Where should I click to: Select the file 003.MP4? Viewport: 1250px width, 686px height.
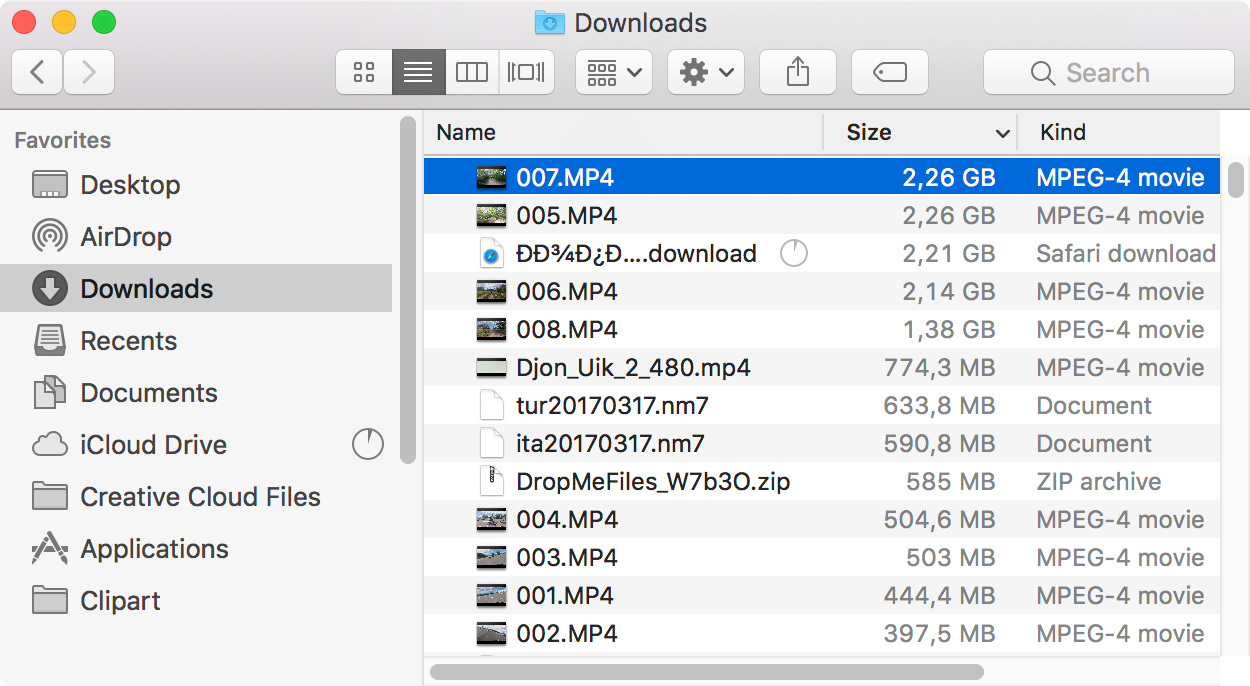click(822, 558)
